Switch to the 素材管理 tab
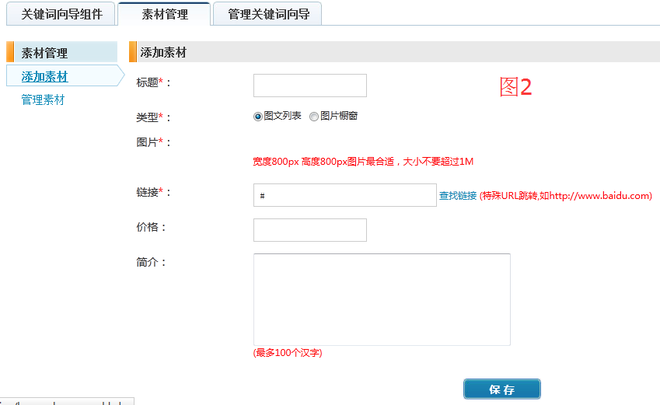Viewport: 660px width, 405px height. coord(164,14)
